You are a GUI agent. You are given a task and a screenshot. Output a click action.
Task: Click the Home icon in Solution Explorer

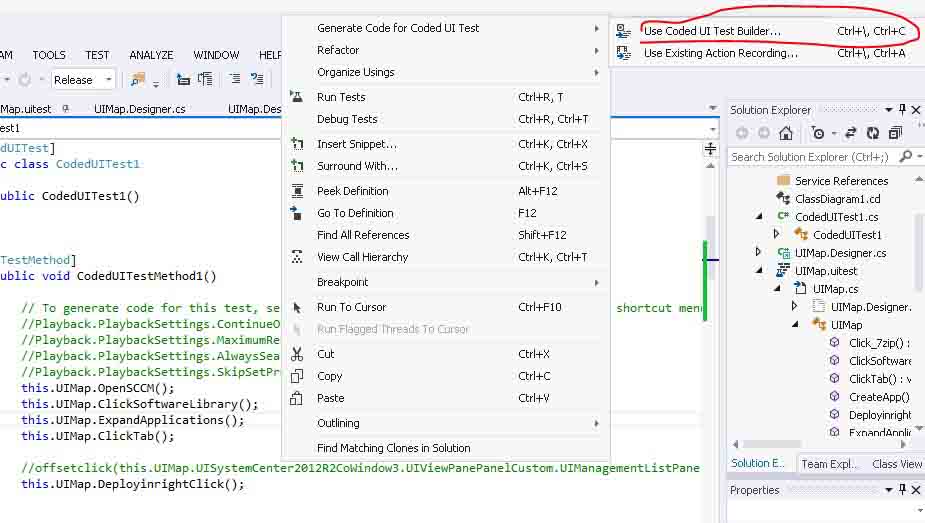point(786,133)
